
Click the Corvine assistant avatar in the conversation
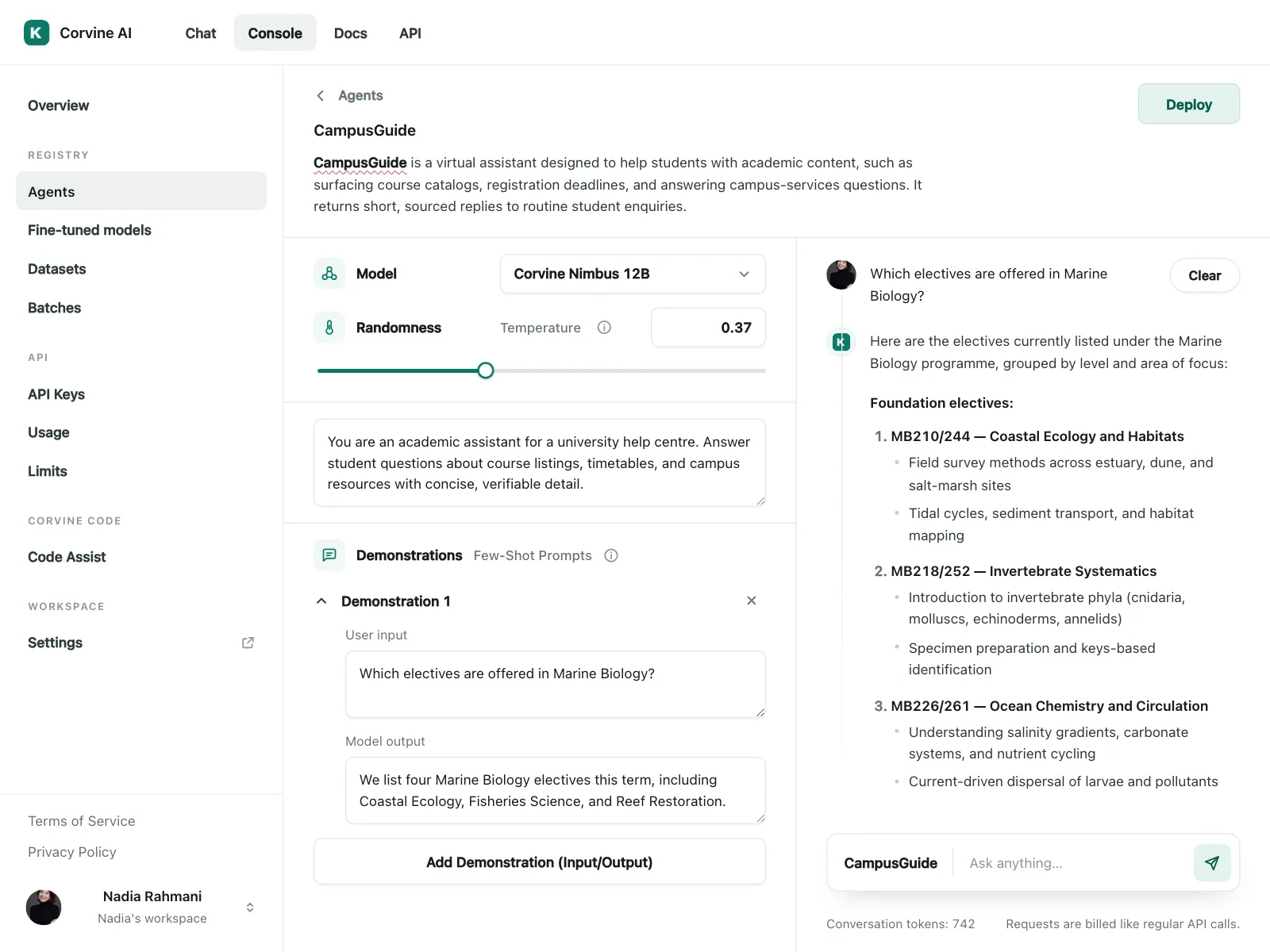841,342
